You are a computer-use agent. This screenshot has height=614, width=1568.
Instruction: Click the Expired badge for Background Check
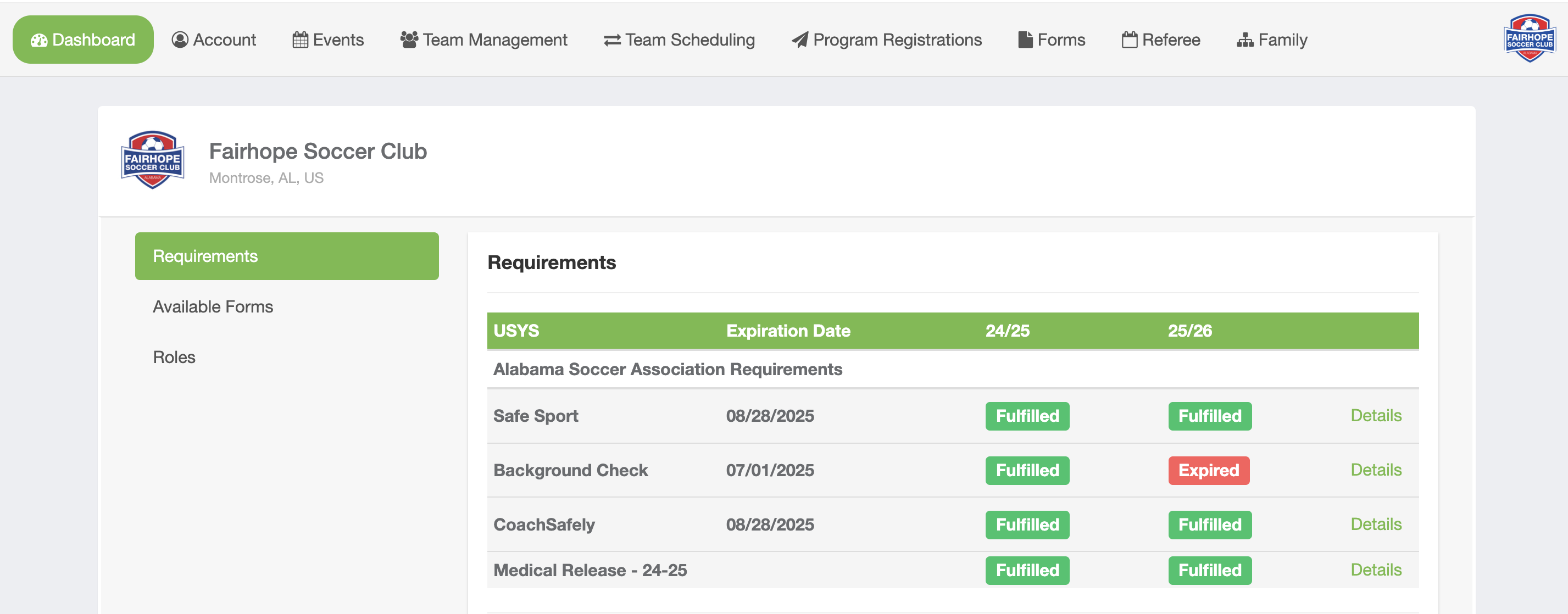[1208, 471]
